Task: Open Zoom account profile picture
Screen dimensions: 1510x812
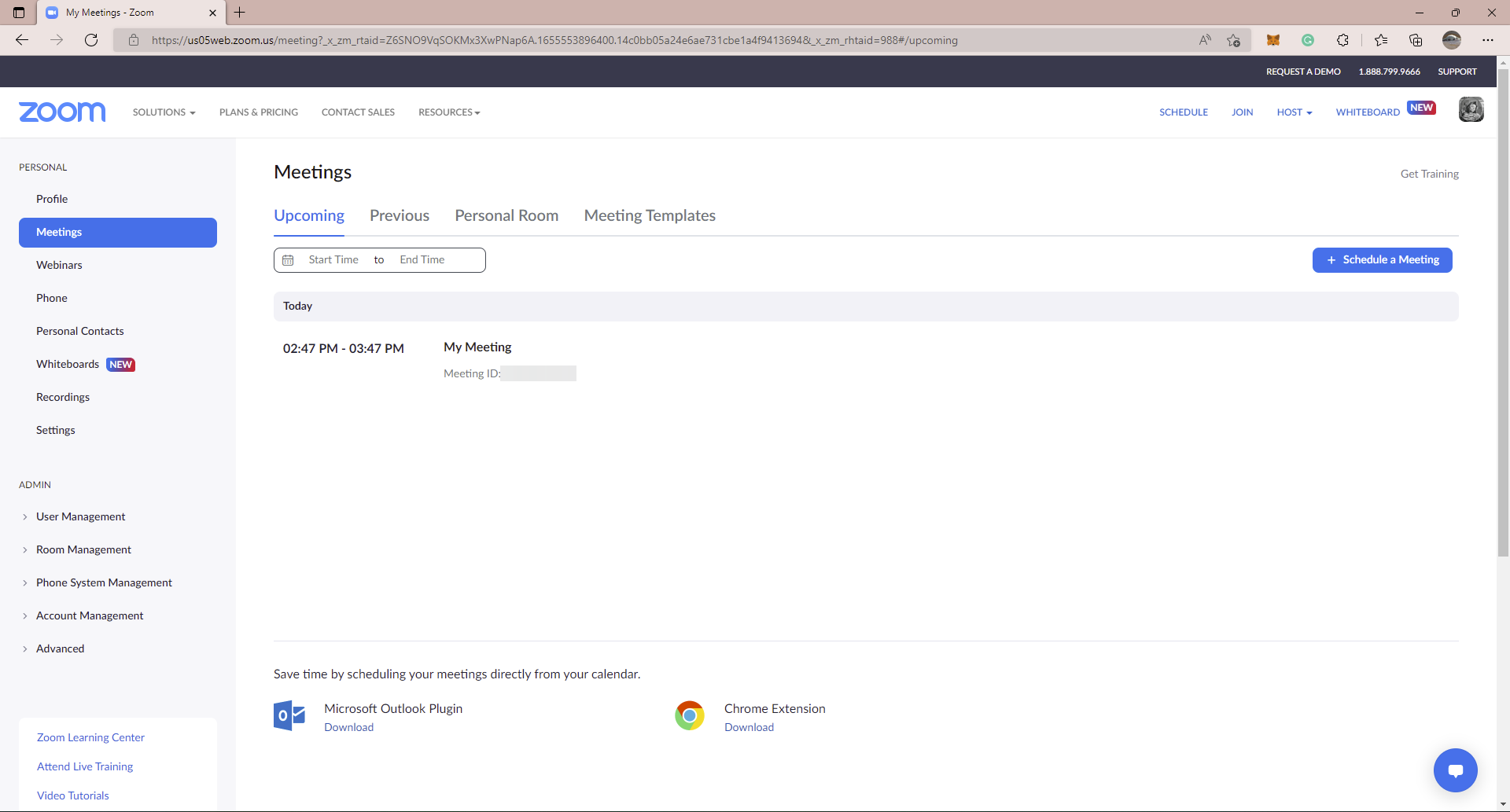Action: 1471,109
